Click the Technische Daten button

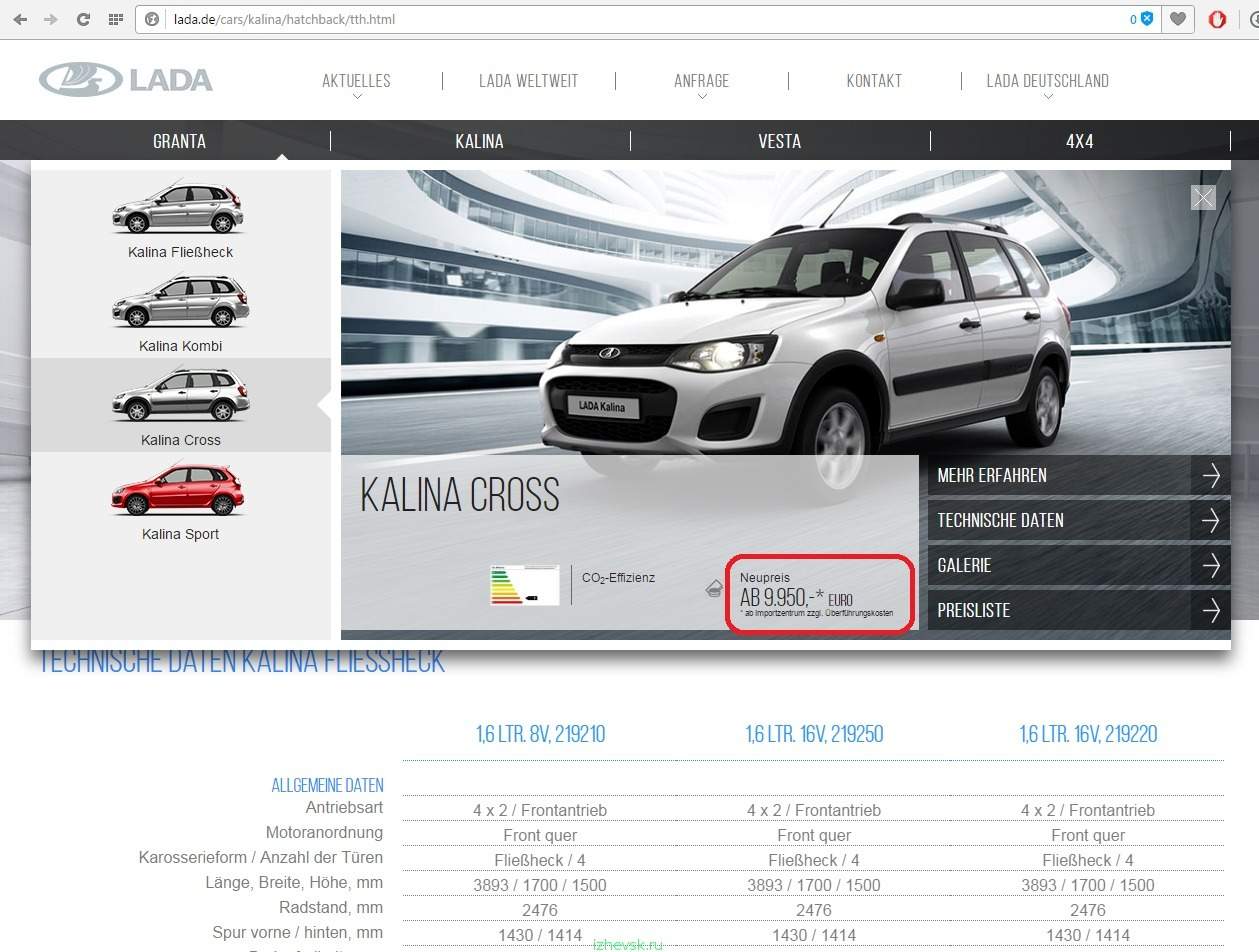pyautogui.click(x=1079, y=520)
